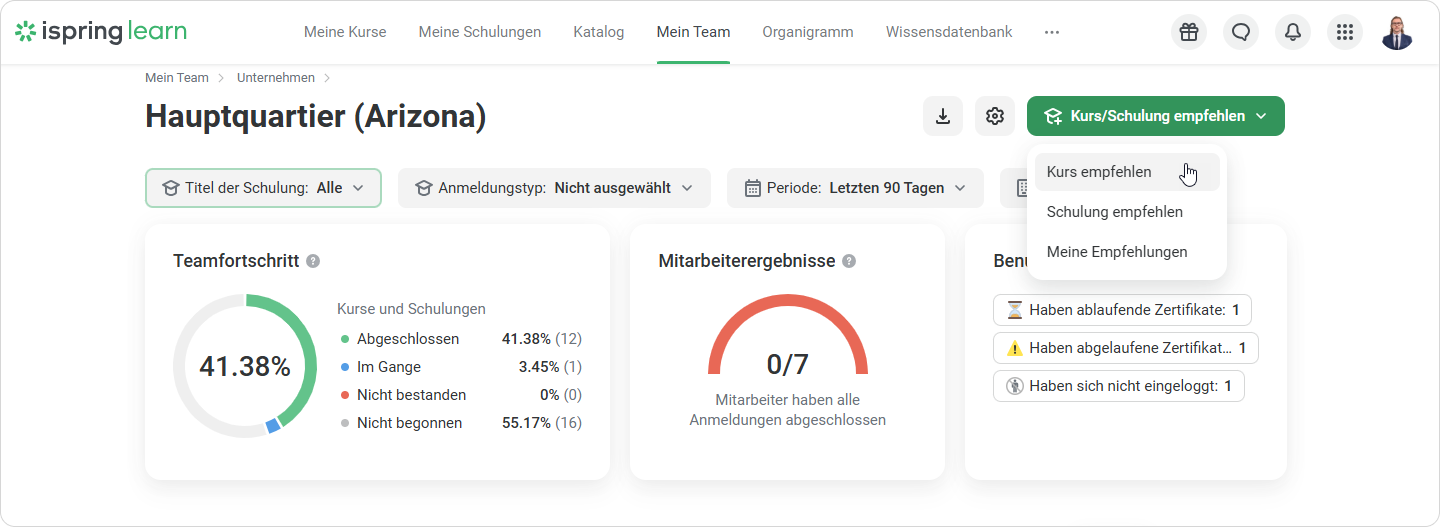Open the apps grid menu
The image size is (1440, 527).
point(1345,32)
